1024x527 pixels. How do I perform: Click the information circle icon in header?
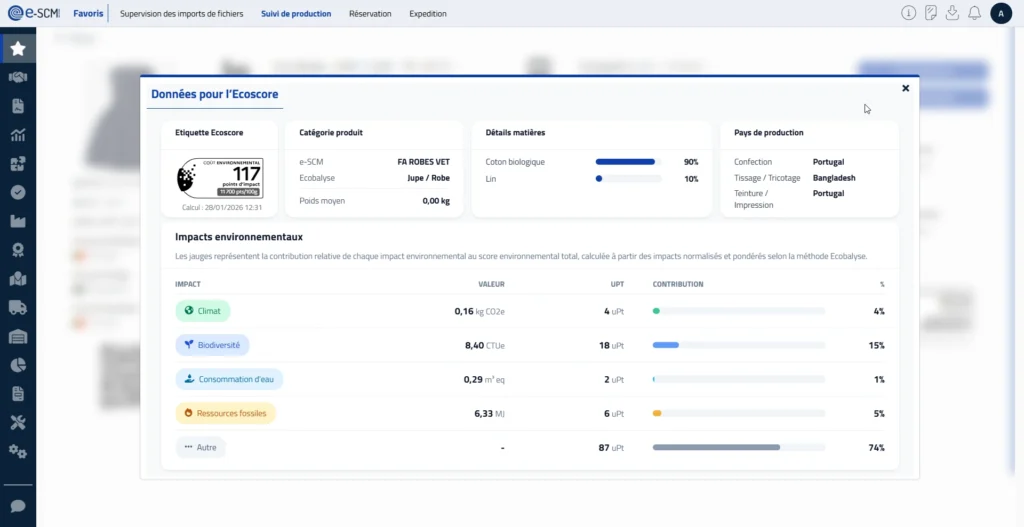tap(908, 13)
